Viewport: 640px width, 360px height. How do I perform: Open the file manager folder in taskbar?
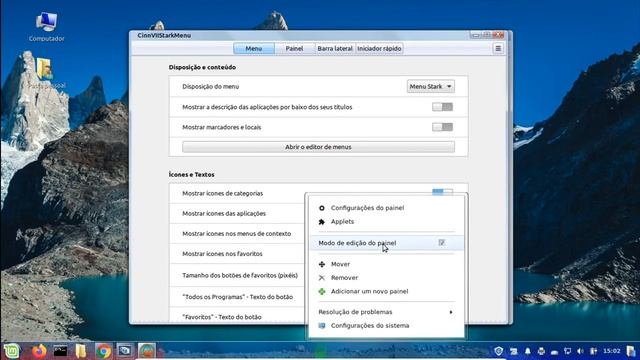point(81,351)
